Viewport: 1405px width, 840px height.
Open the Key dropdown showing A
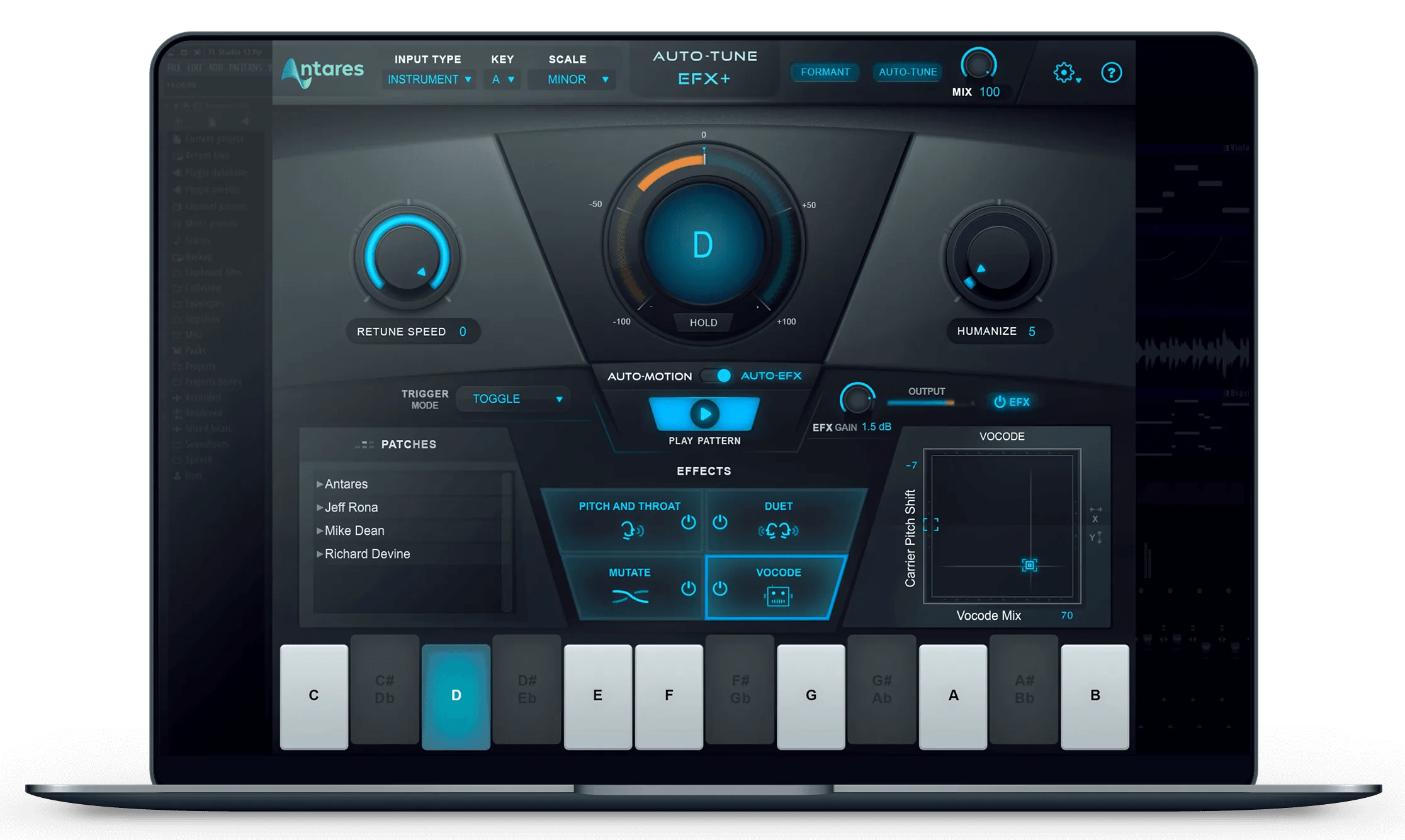coord(502,79)
